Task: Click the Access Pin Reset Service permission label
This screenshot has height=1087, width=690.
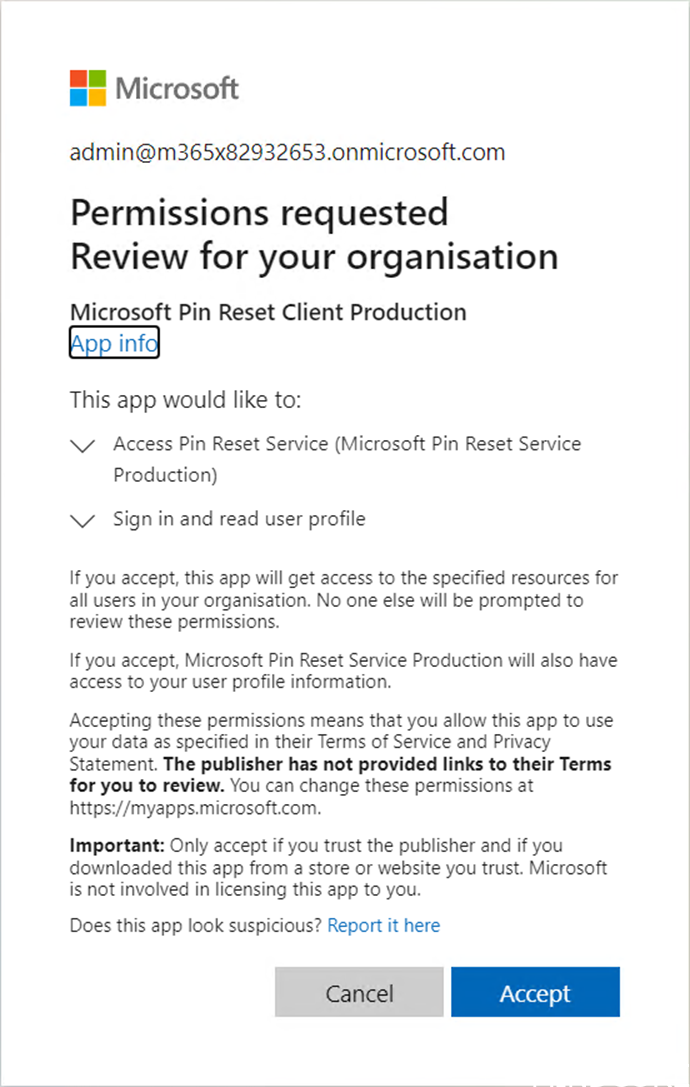Action: tap(347, 458)
